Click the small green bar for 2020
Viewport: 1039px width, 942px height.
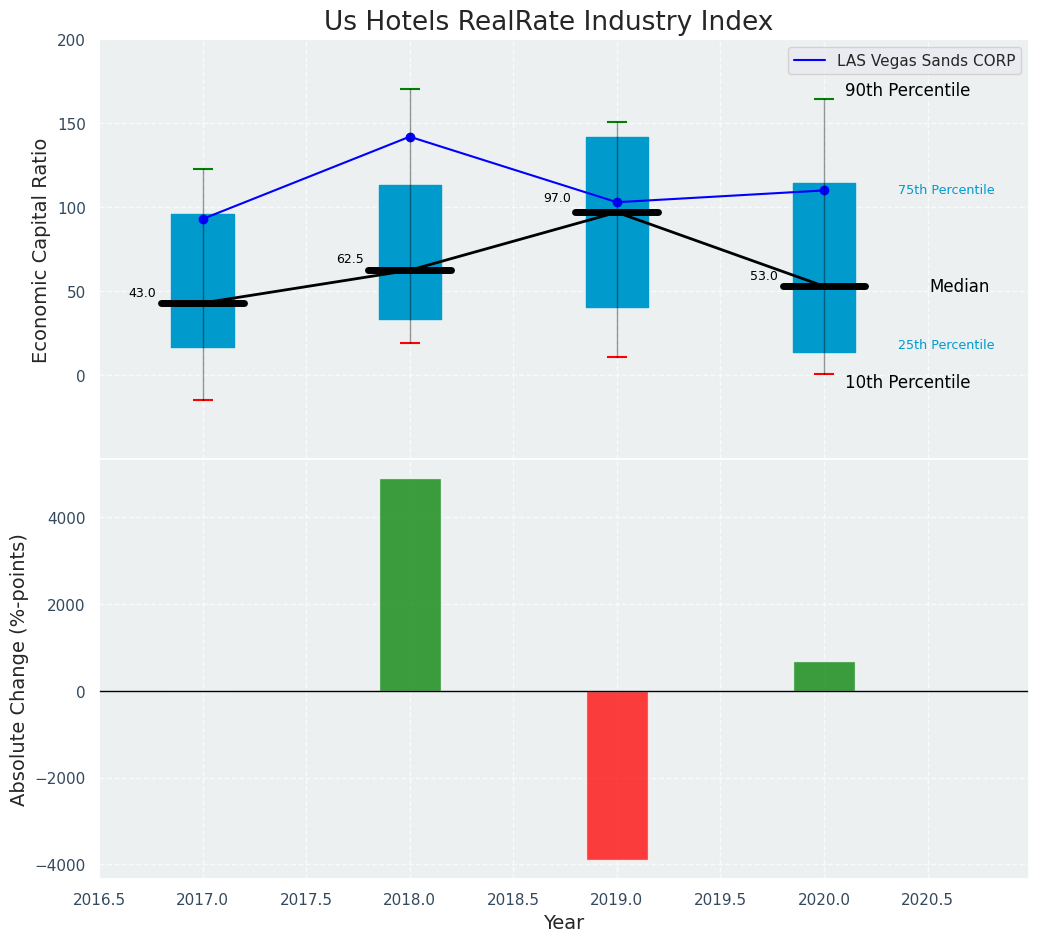[824, 677]
